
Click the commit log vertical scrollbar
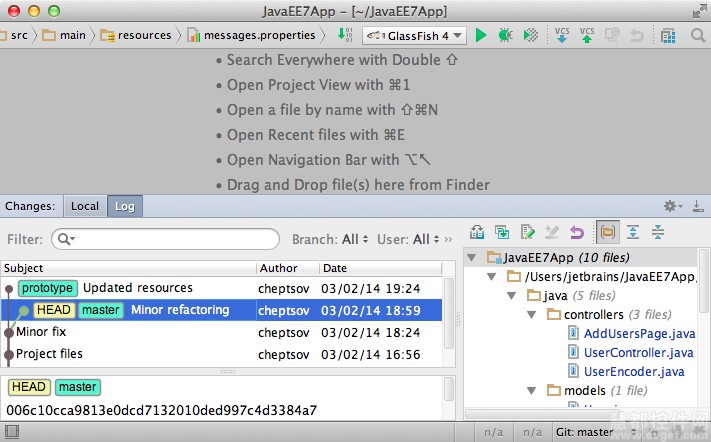click(x=449, y=313)
